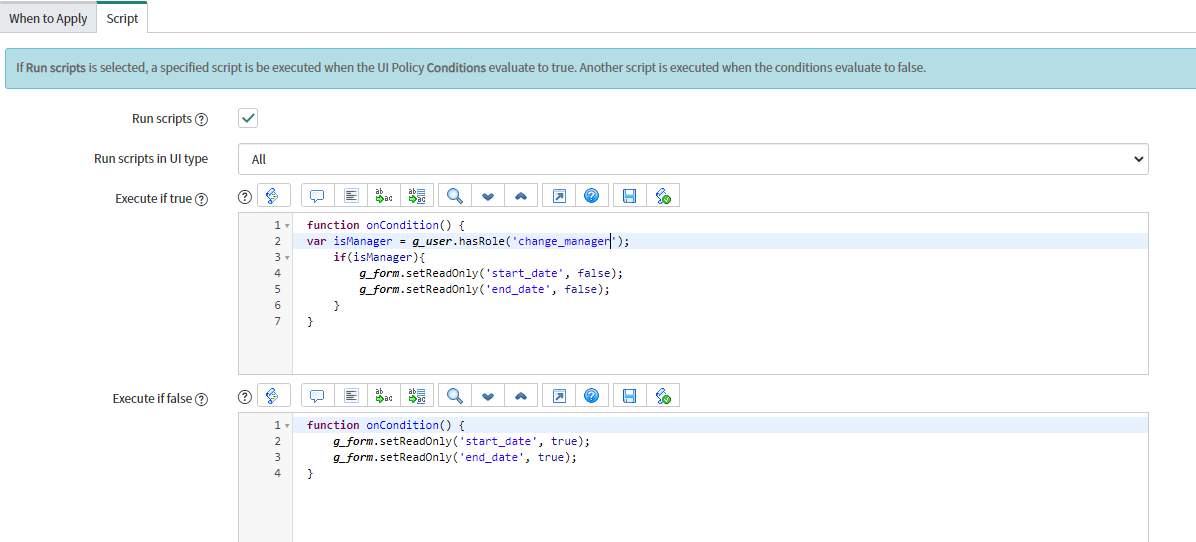This screenshot has width=1196, height=542.
Task: Format code in Execute if false editor
Action: coord(351,396)
